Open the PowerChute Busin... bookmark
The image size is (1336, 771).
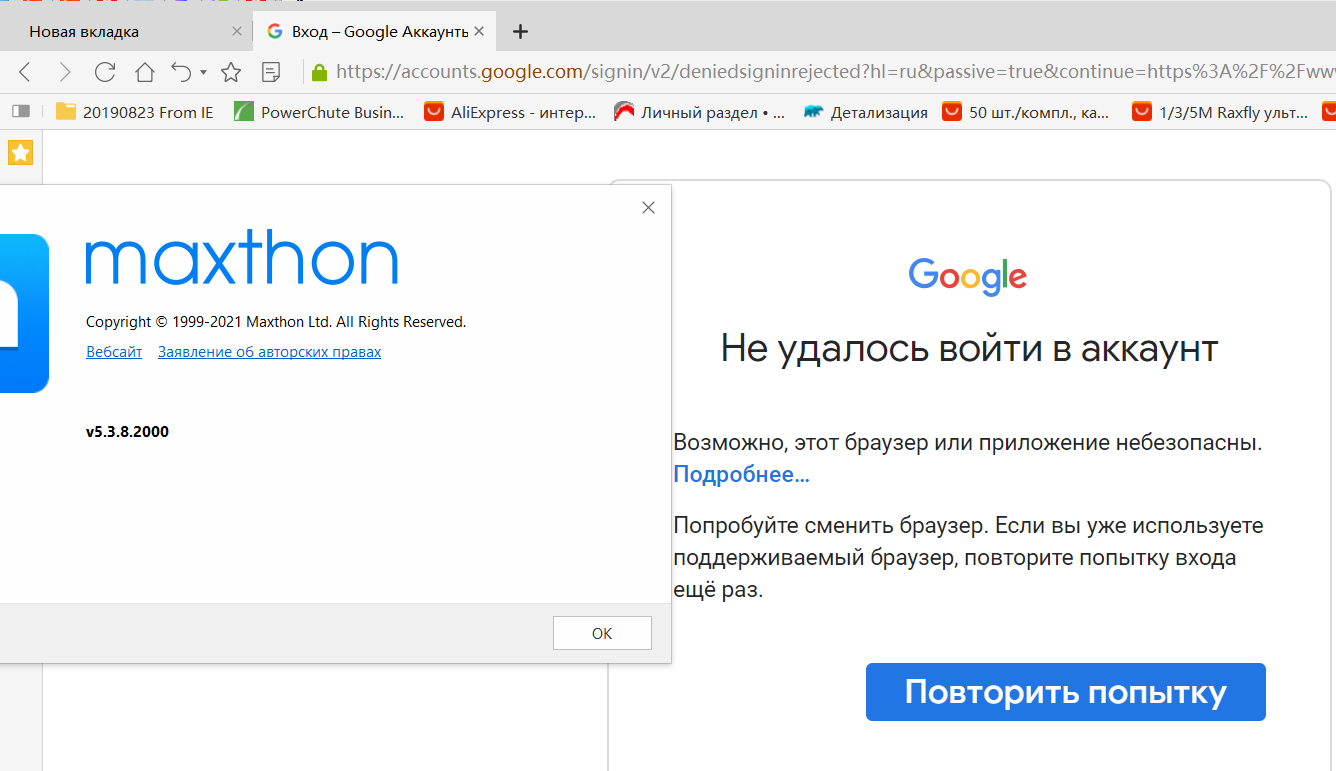tap(320, 112)
